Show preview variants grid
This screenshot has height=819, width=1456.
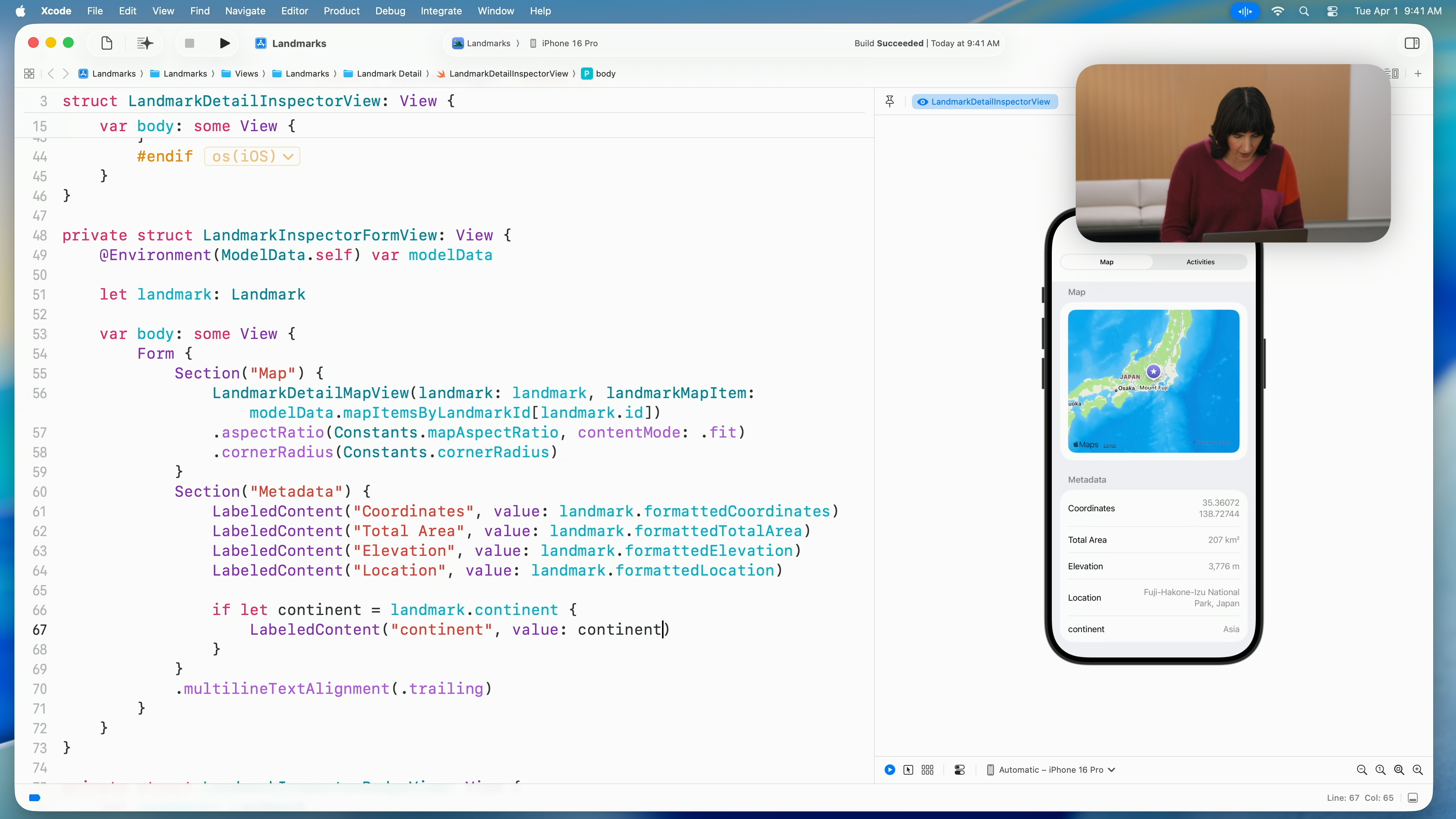point(927,770)
